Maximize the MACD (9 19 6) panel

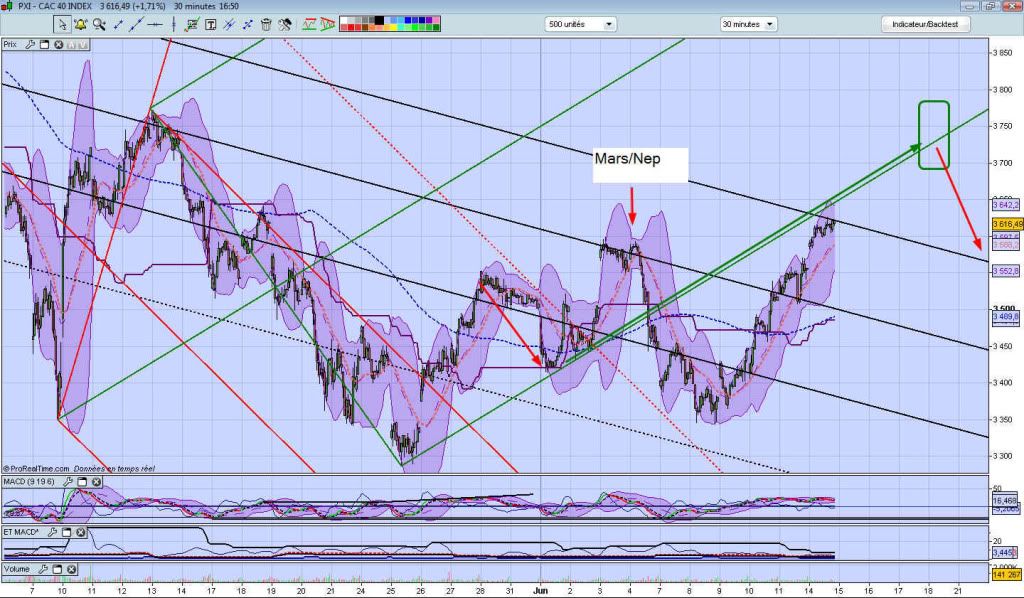84,482
